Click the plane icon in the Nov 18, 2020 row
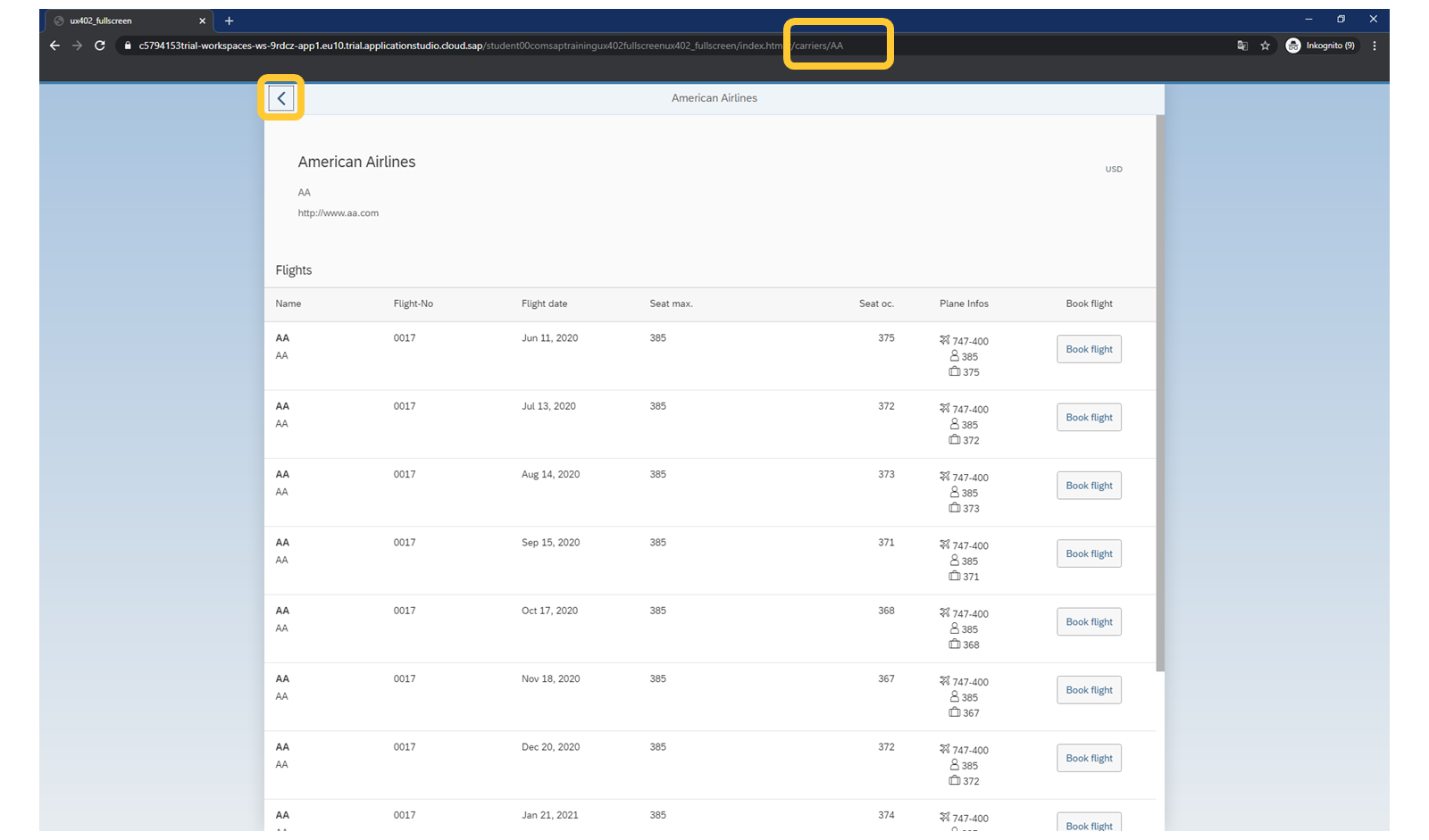The width and height of the screenshot is (1429, 840). [945, 681]
